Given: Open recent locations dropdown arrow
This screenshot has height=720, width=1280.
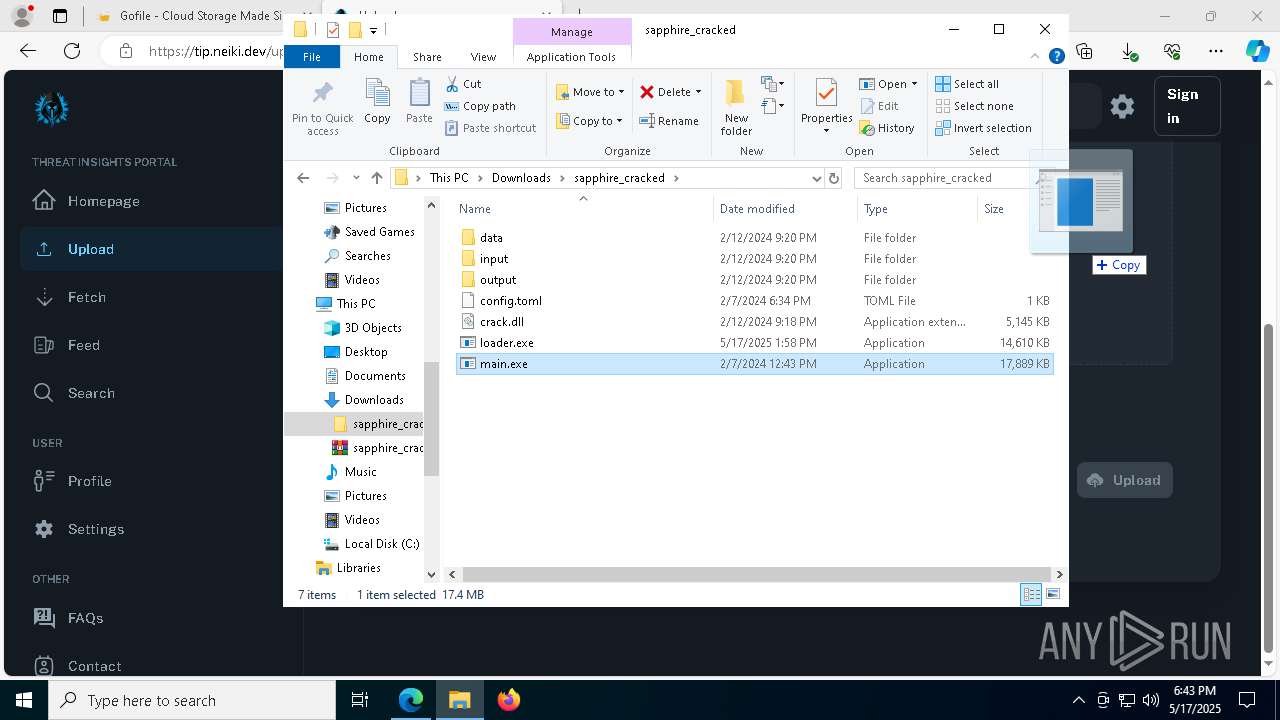Looking at the screenshot, I should pos(356,178).
